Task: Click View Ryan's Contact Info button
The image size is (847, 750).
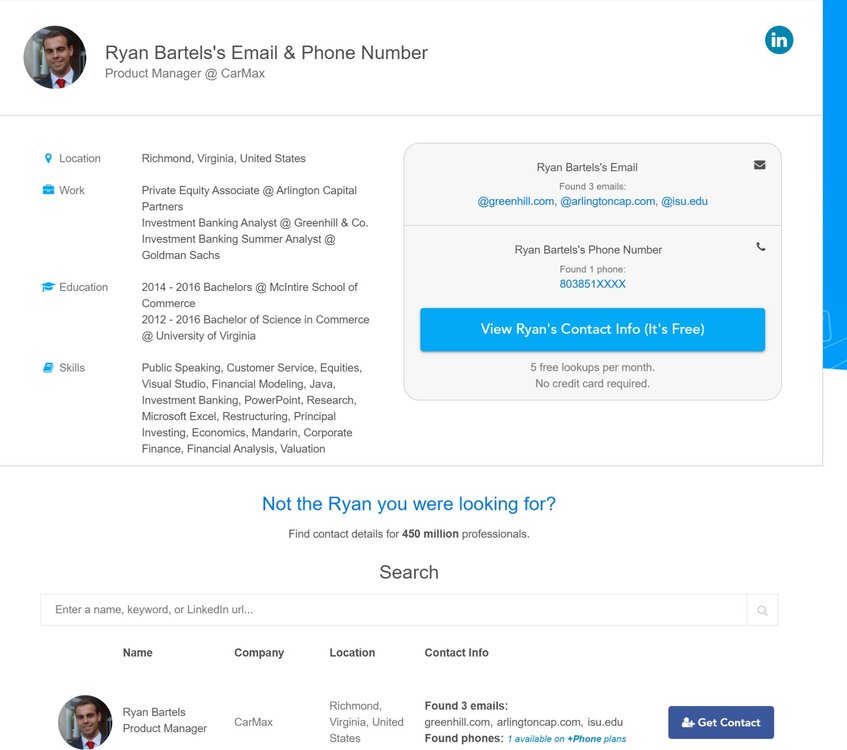Action: pyautogui.click(x=592, y=329)
